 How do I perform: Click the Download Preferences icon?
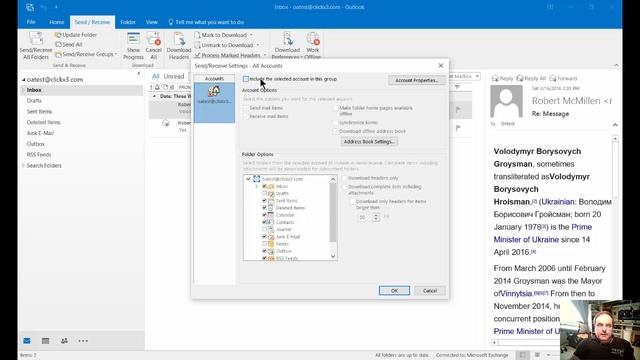pyautogui.click(x=287, y=38)
